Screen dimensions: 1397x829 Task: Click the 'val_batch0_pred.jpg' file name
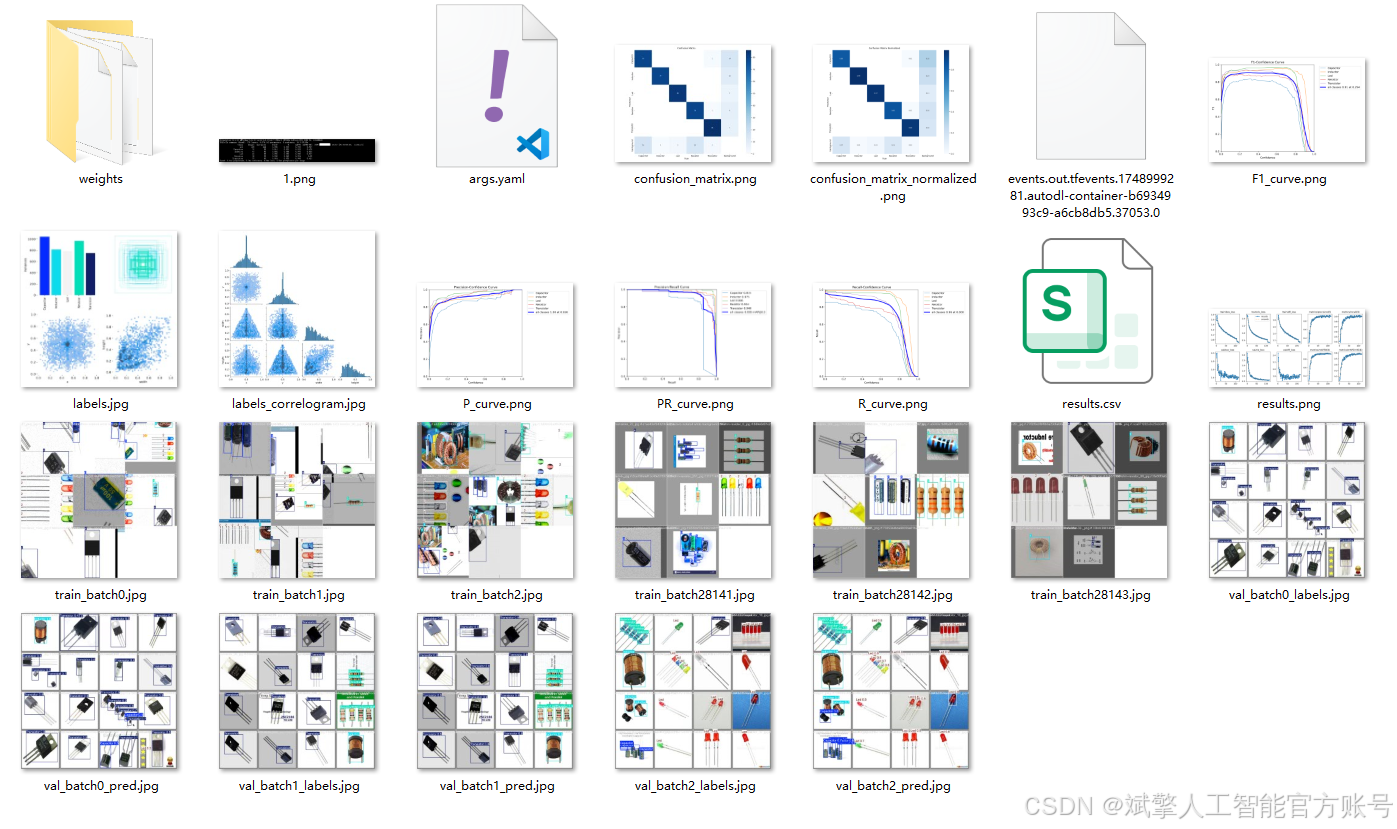(100, 785)
